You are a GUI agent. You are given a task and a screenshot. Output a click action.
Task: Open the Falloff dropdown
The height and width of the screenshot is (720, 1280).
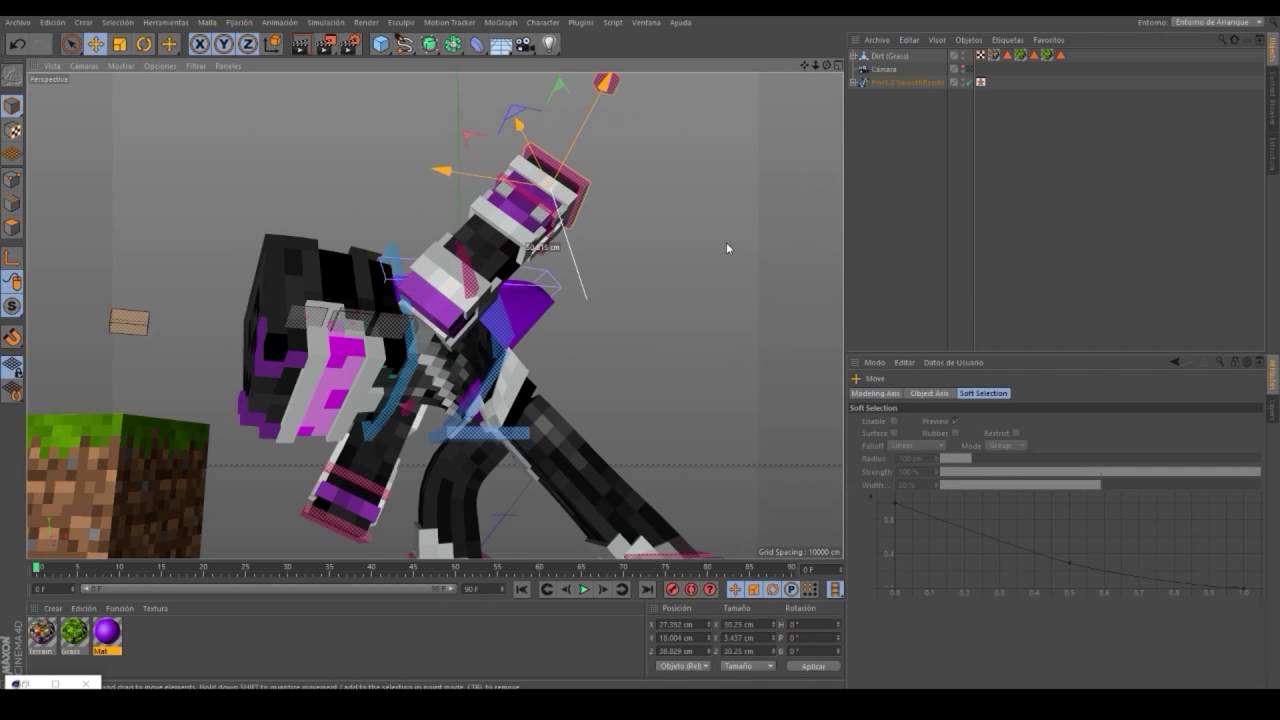click(917, 445)
